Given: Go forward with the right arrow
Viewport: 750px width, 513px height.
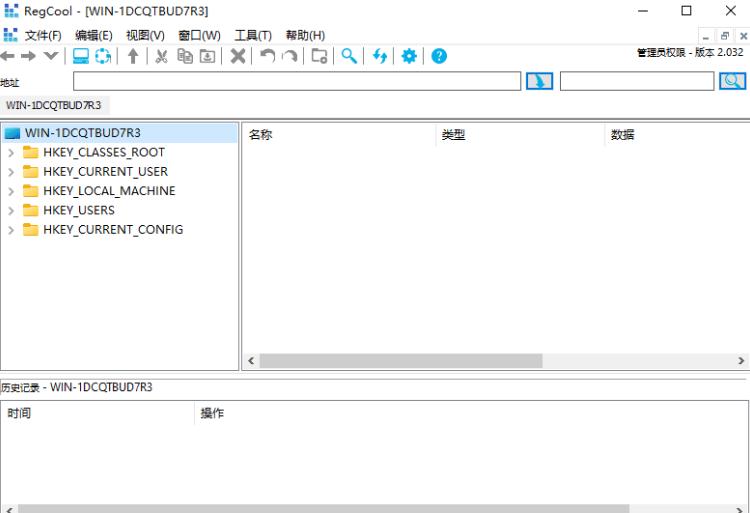Looking at the screenshot, I should pyautogui.click(x=28, y=56).
